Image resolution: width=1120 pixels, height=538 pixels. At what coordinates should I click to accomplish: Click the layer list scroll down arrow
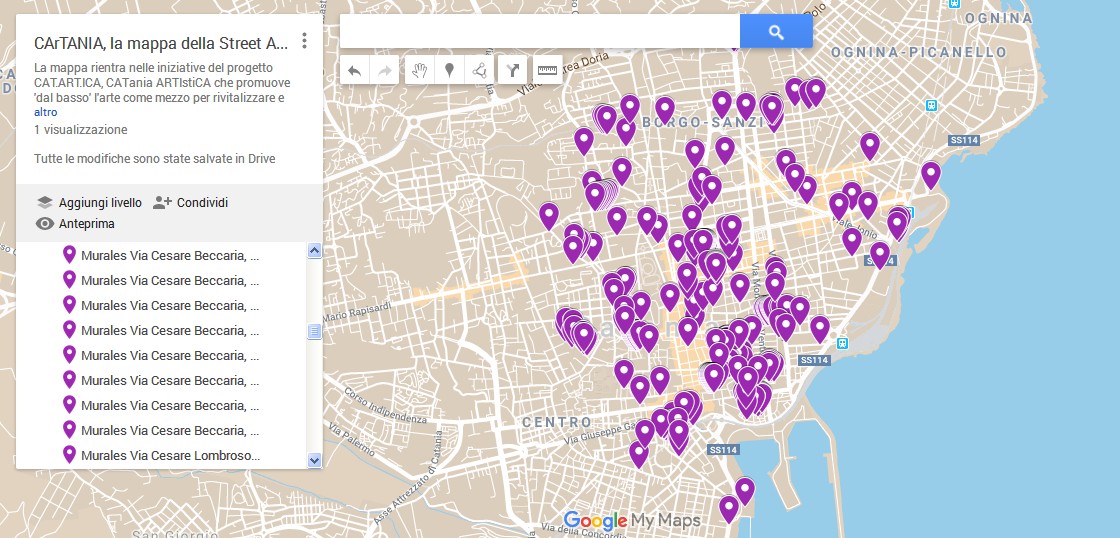click(314, 460)
